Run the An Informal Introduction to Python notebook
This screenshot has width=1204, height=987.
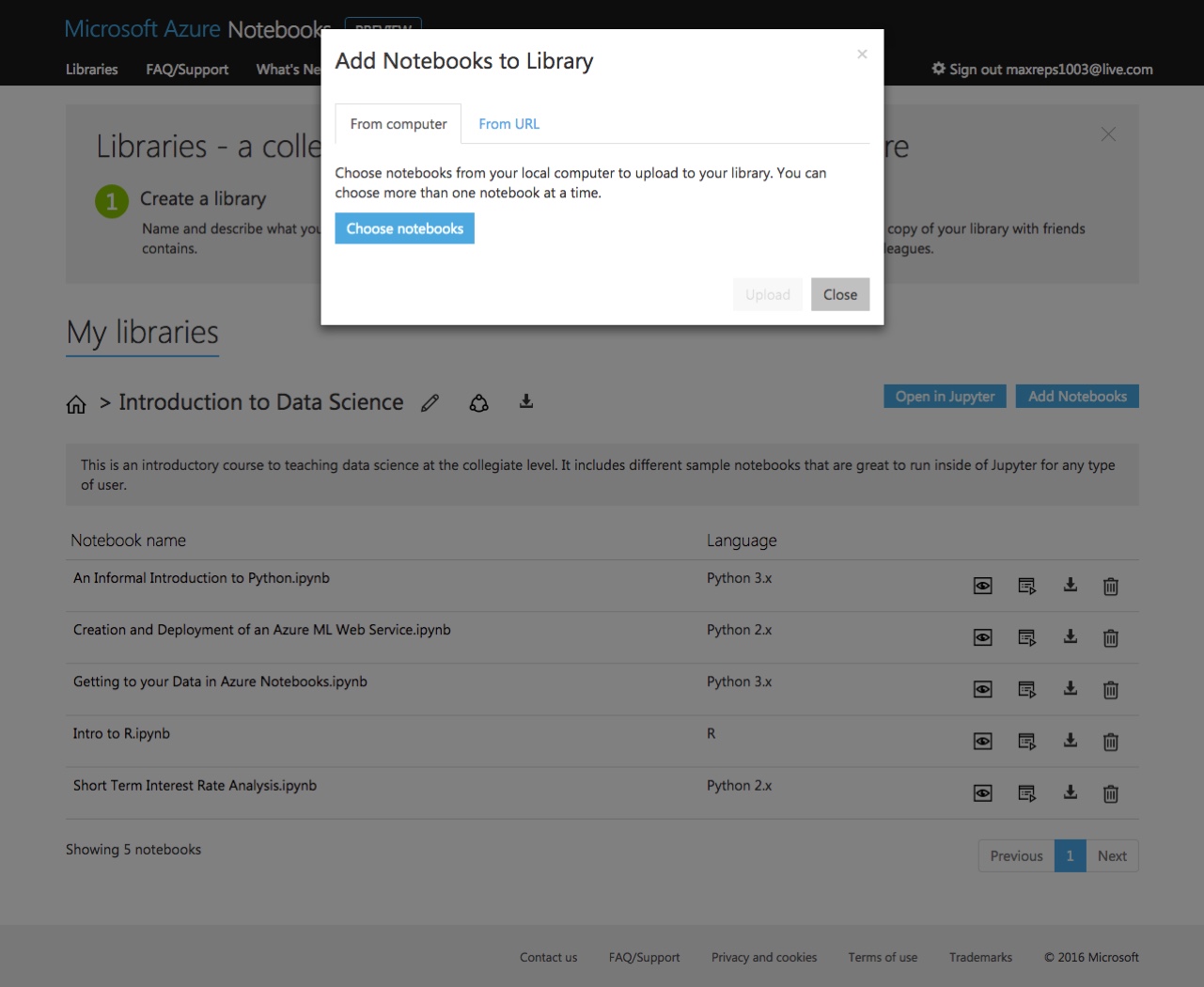[1026, 587]
